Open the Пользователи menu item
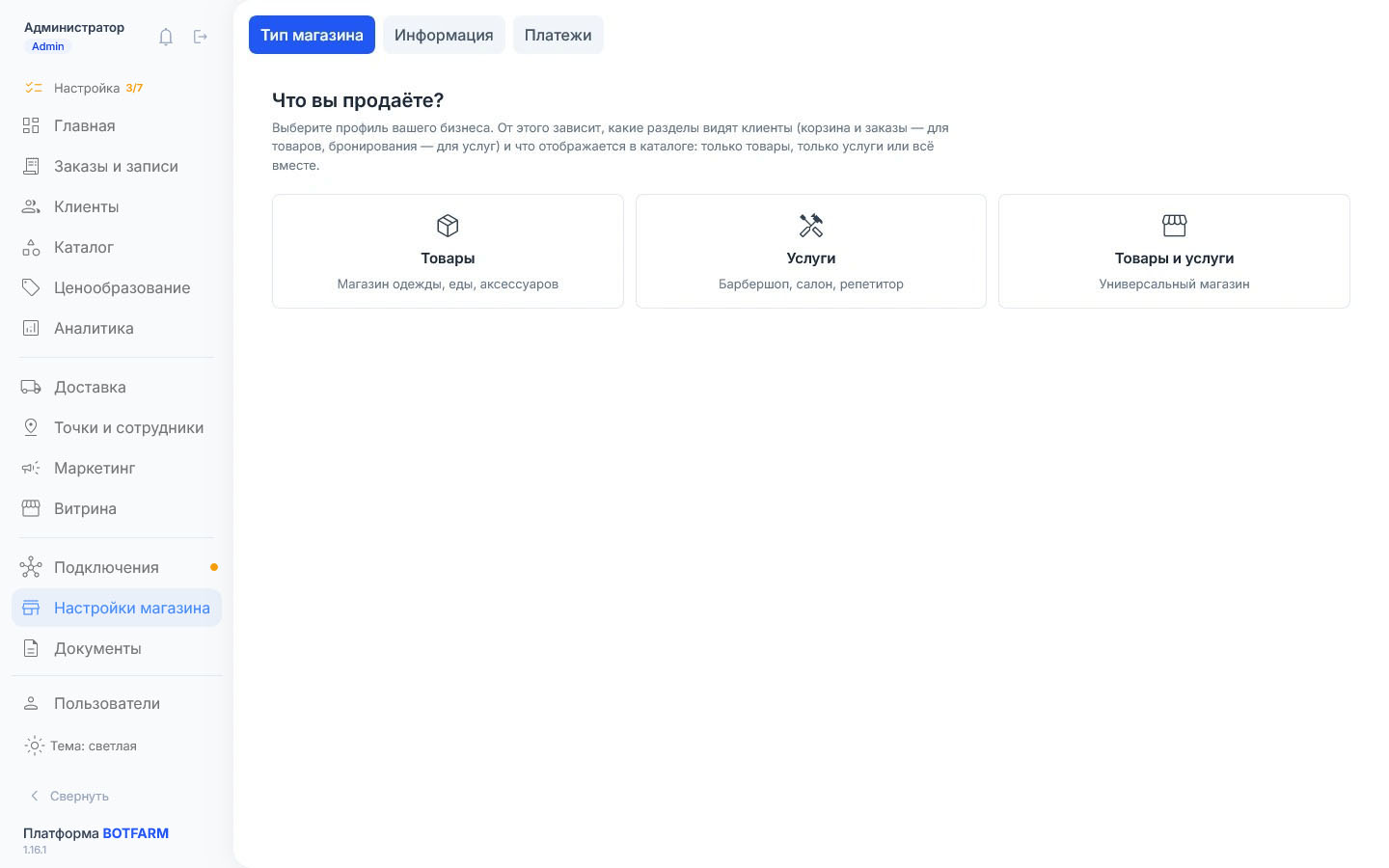 pos(117,703)
